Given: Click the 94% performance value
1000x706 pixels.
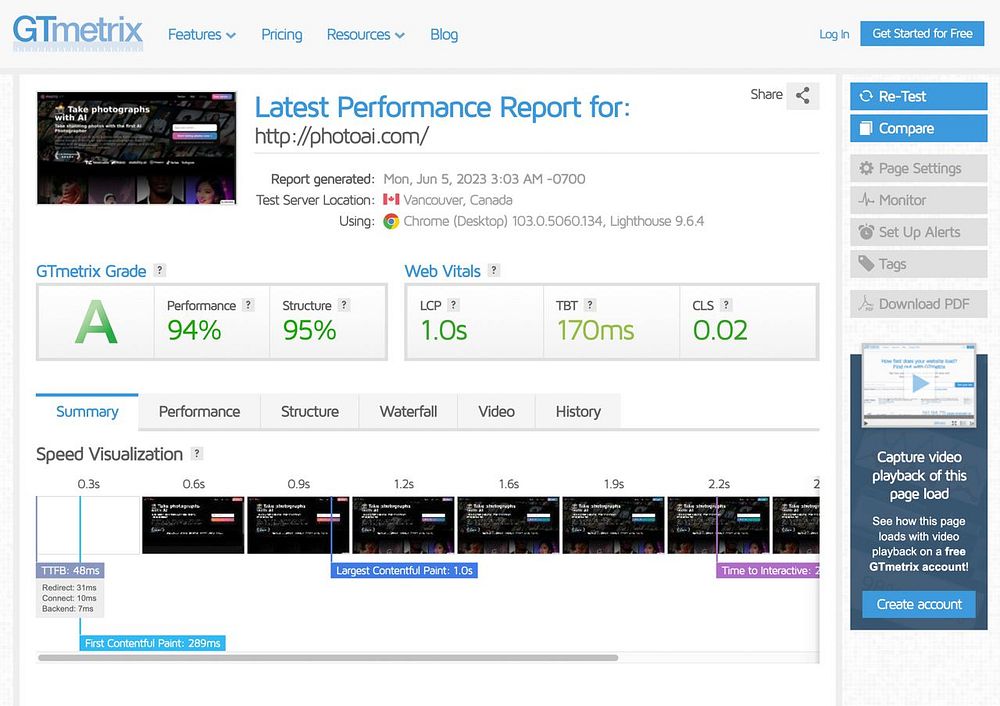Looking at the screenshot, I should click(x=194, y=330).
